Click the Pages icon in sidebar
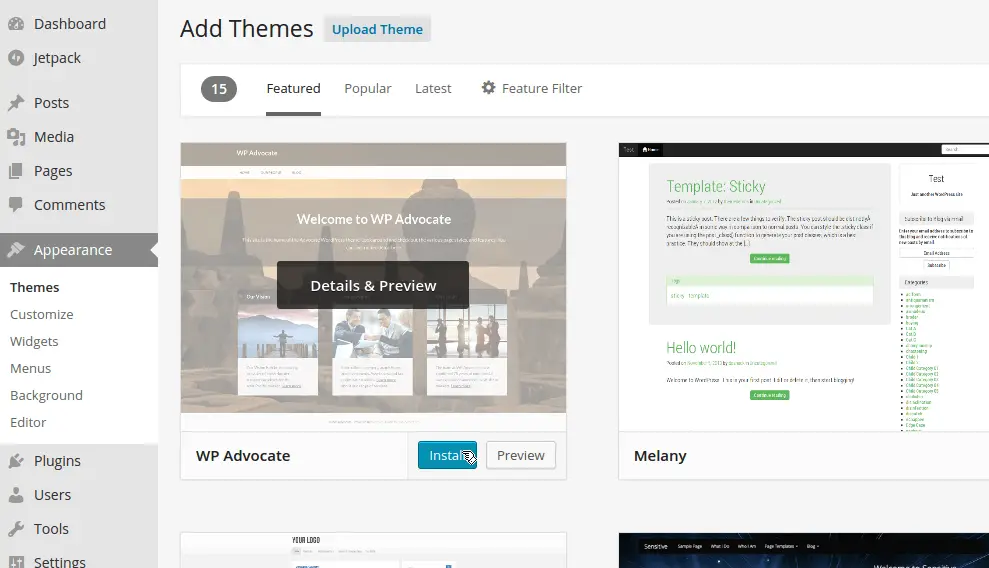The image size is (989, 568). (16, 171)
